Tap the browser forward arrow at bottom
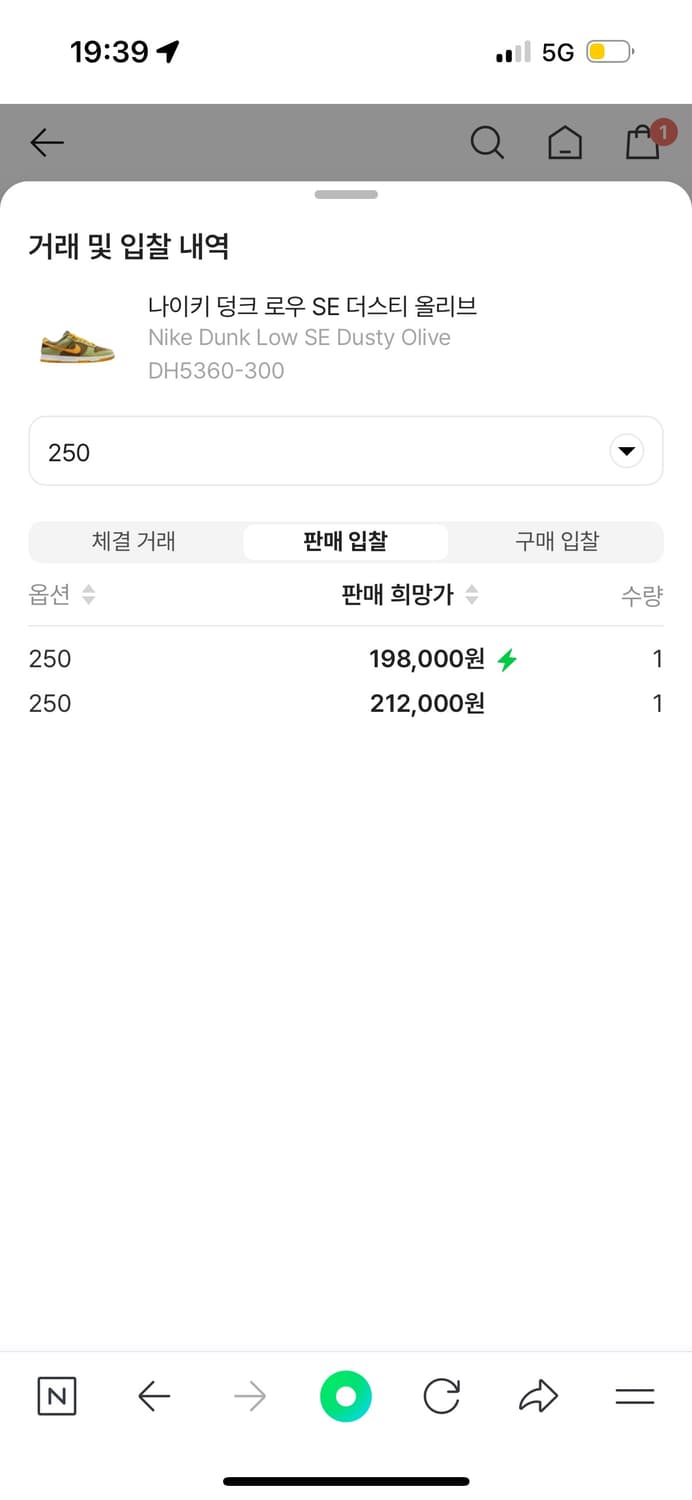The image size is (692, 1500). [x=250, y=1396]
